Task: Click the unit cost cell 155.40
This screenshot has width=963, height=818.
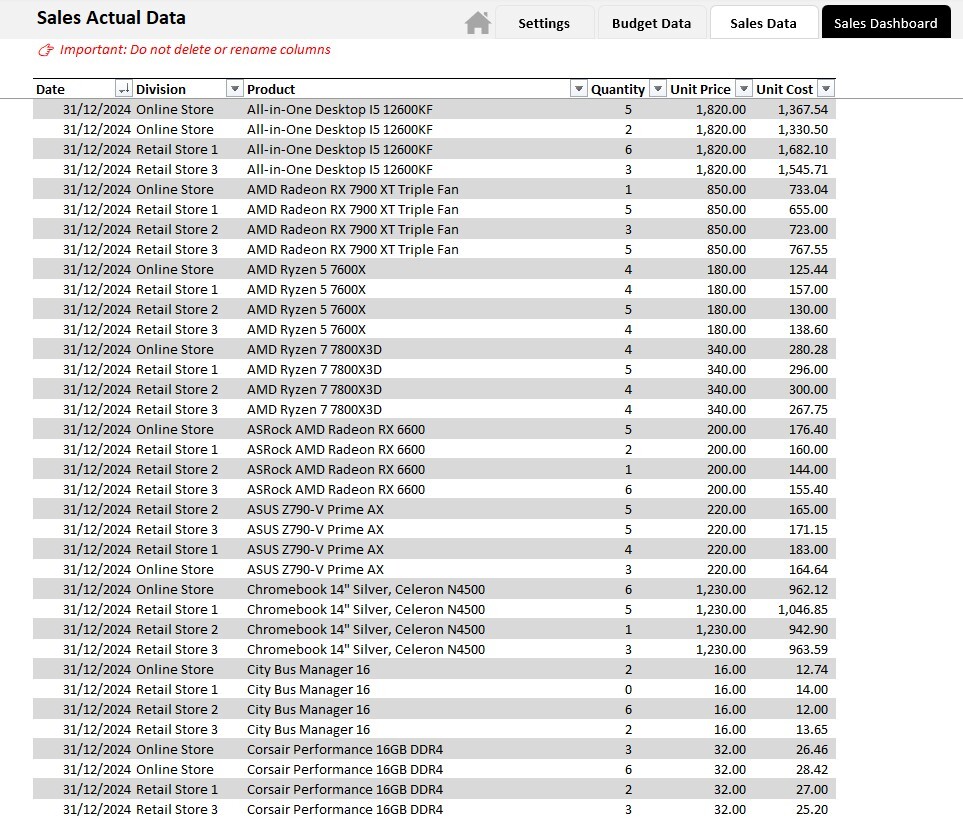Action: click(x=808, y=489)
